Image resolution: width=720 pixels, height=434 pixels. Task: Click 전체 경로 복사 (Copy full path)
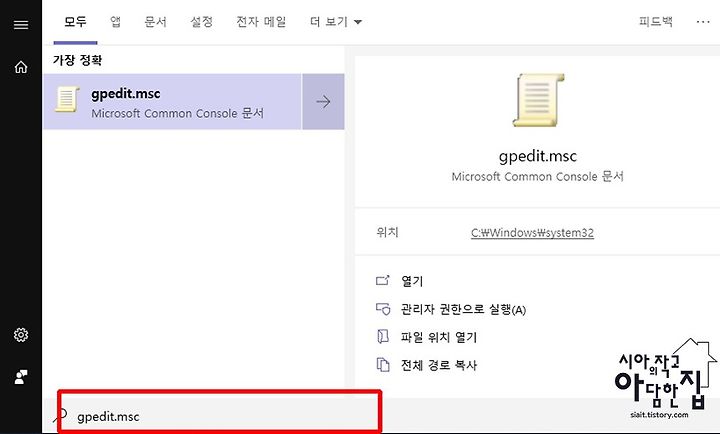click(439, 365)
